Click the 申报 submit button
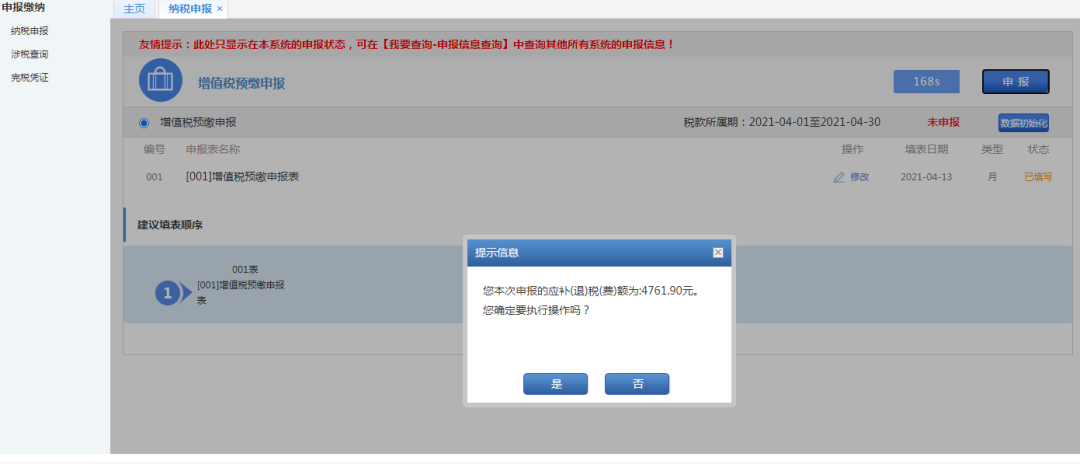Image resolution: width=1080 pixels, height=464 pixels. 1015,81
